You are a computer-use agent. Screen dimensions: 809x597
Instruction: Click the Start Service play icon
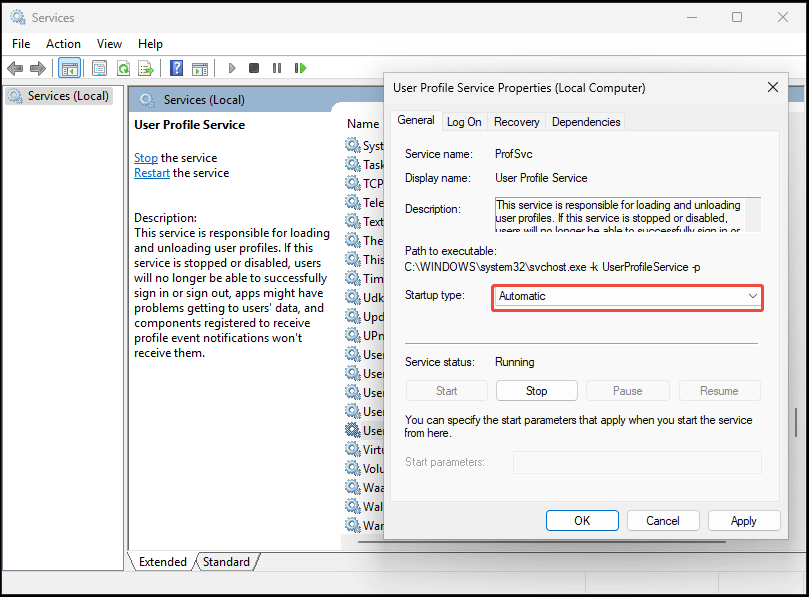tap(232, 68)
